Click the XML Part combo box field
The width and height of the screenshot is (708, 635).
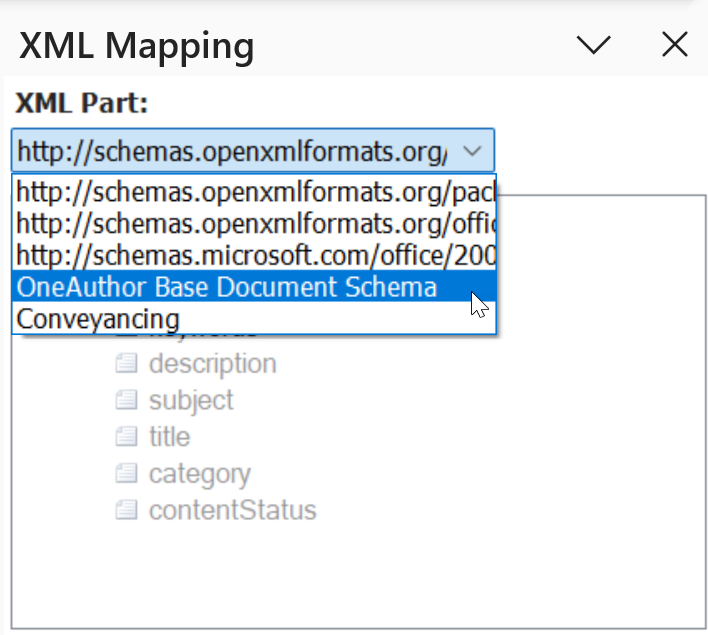(x=253, y=150)
